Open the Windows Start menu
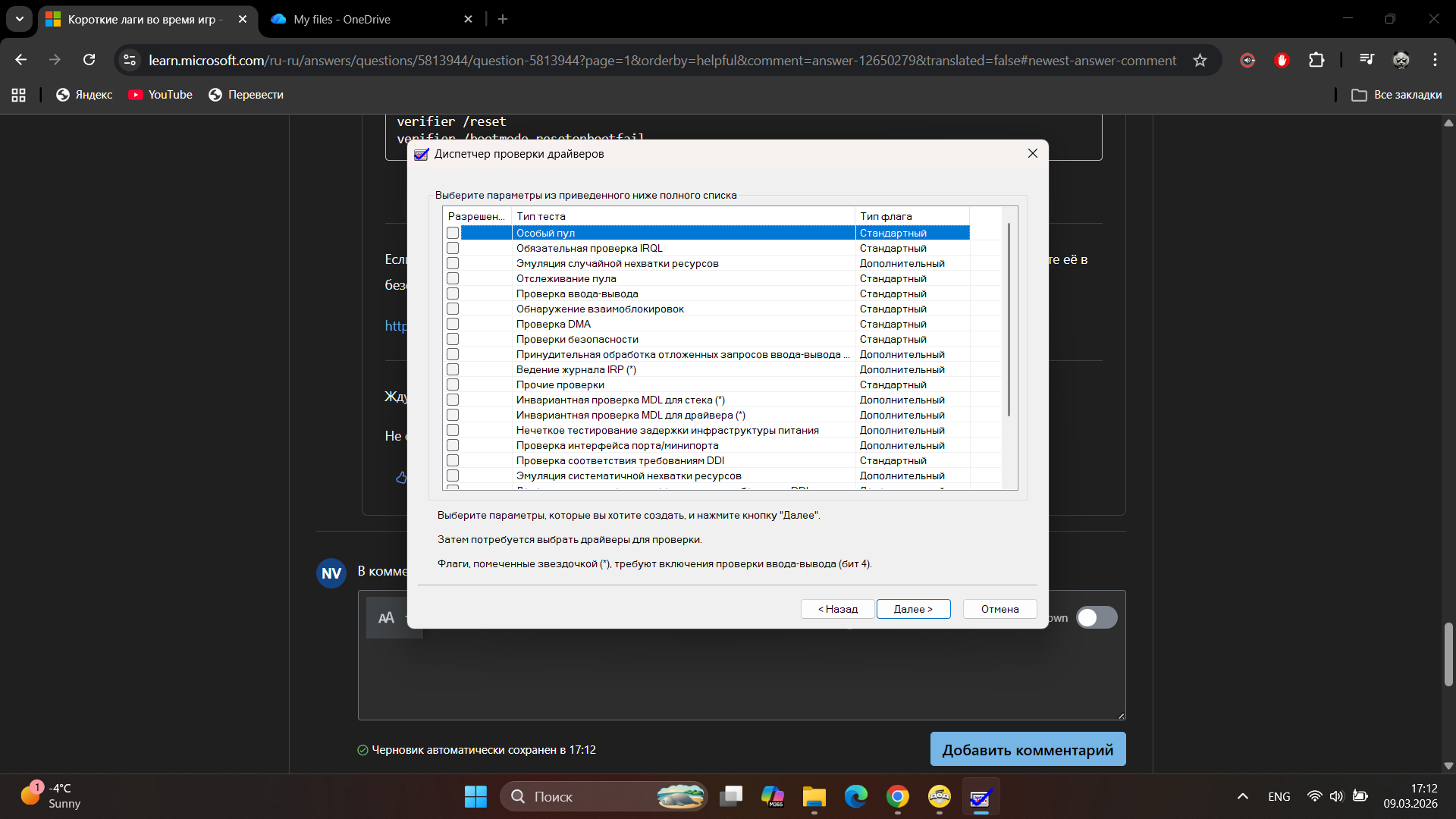 coord(475,796)
